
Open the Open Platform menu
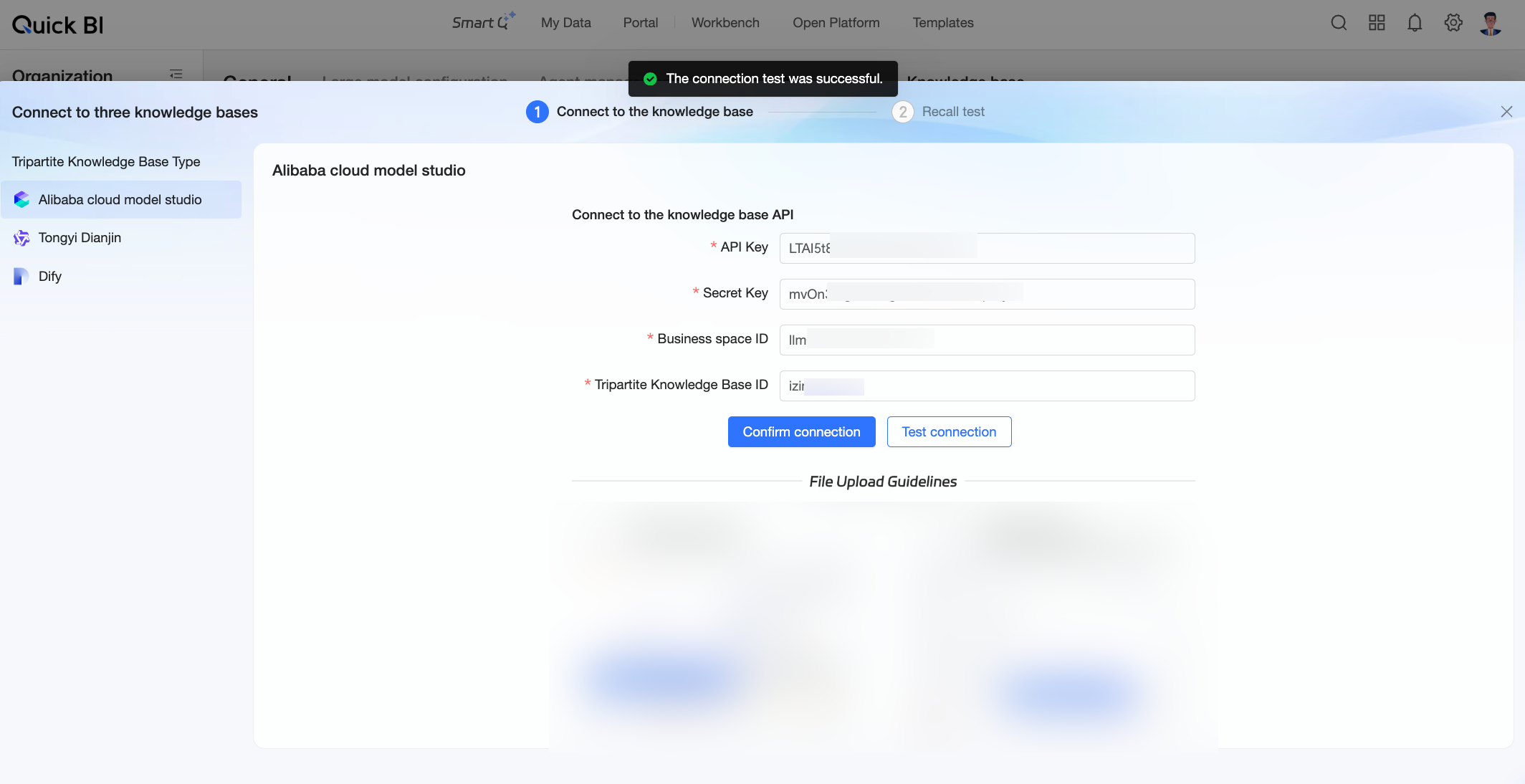point(836,23)
